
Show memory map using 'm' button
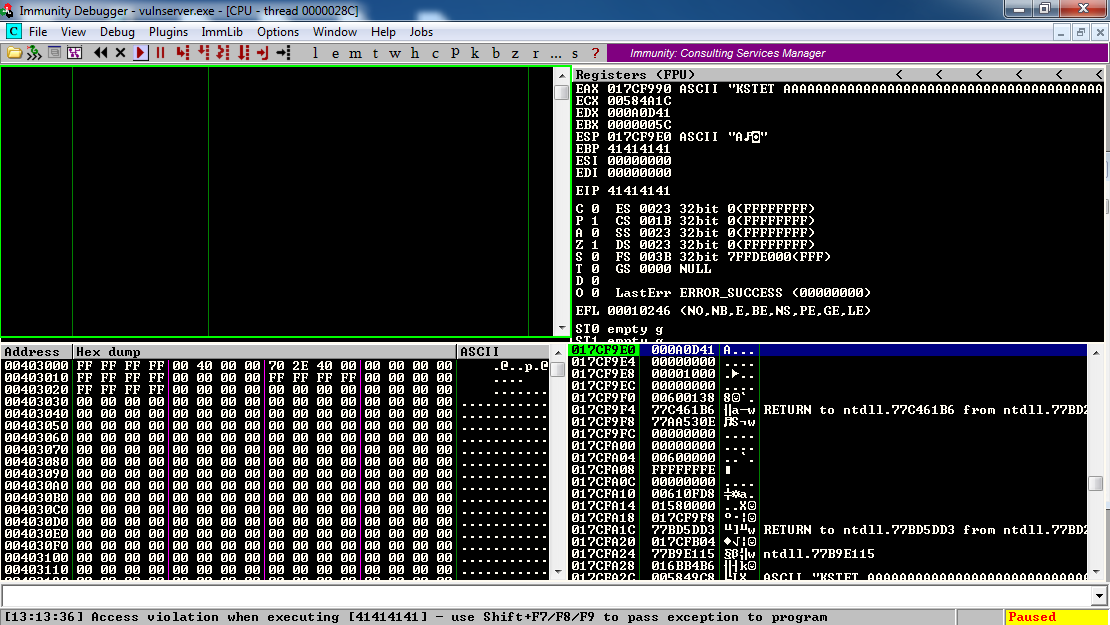tap(356, 53)
